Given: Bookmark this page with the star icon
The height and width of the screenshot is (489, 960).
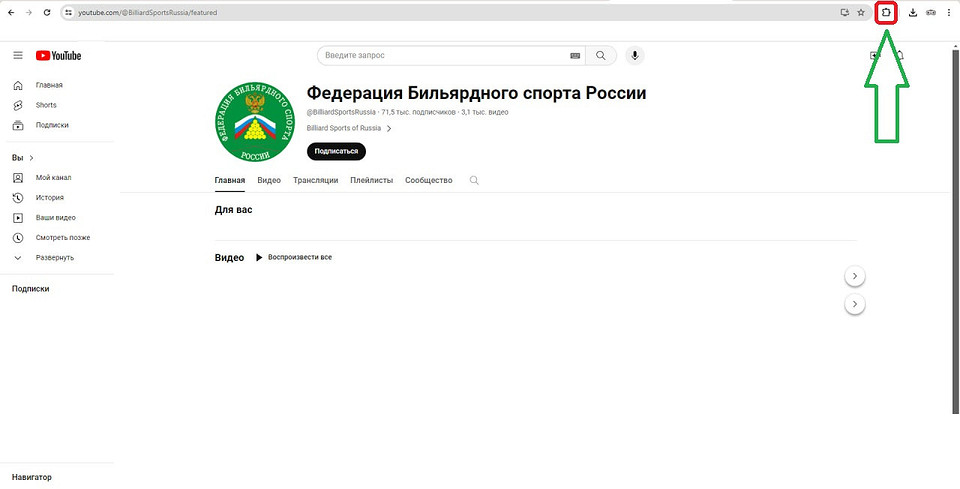Looking at the screenshot, I should point(861,12).
